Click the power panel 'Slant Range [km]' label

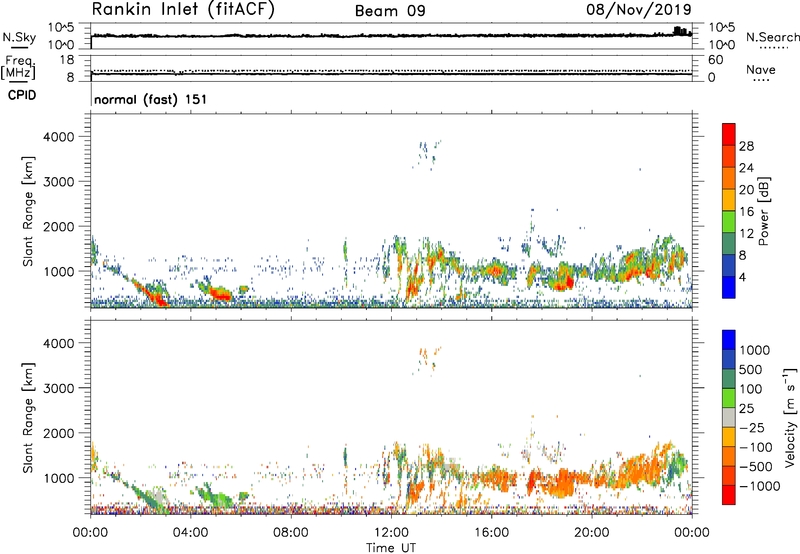28,211
